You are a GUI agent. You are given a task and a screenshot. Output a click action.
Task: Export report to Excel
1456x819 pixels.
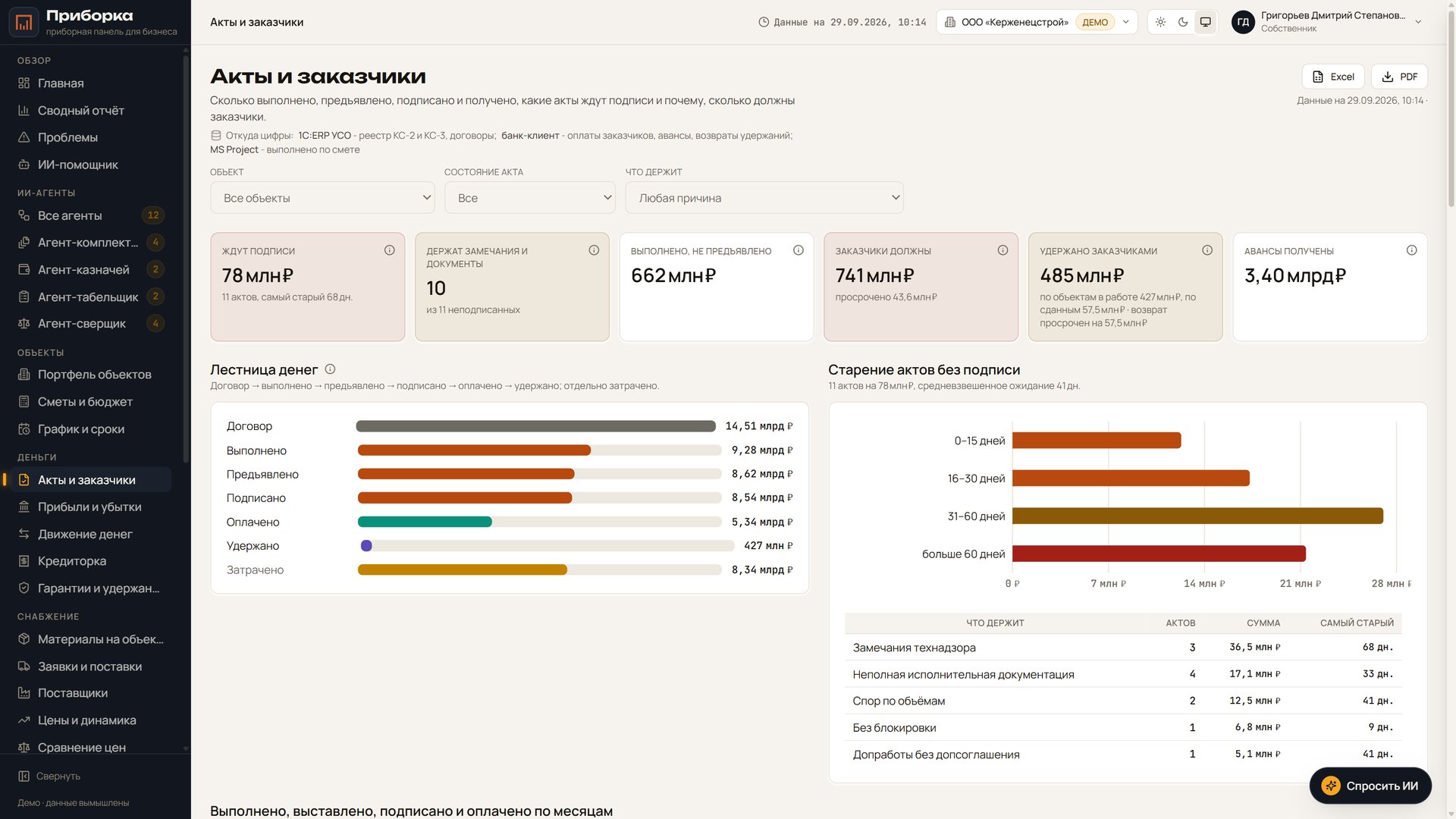coord(1333,77)
